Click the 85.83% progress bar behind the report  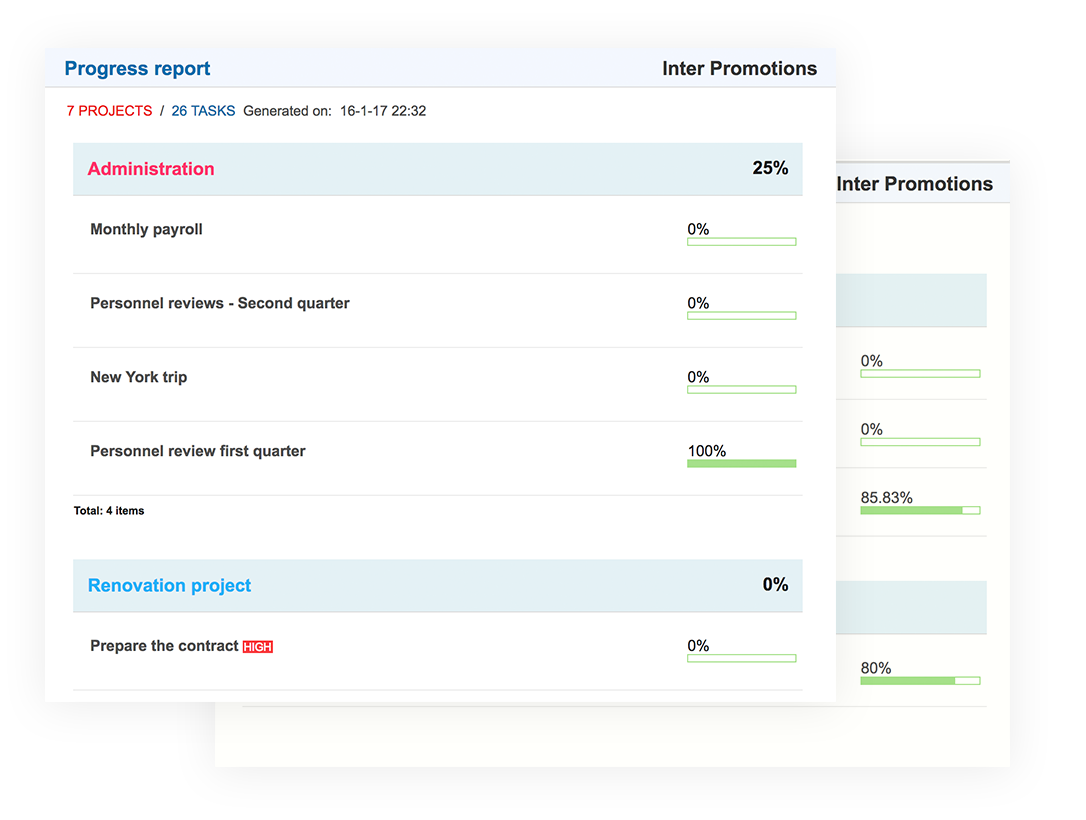(x=919, y=510)
